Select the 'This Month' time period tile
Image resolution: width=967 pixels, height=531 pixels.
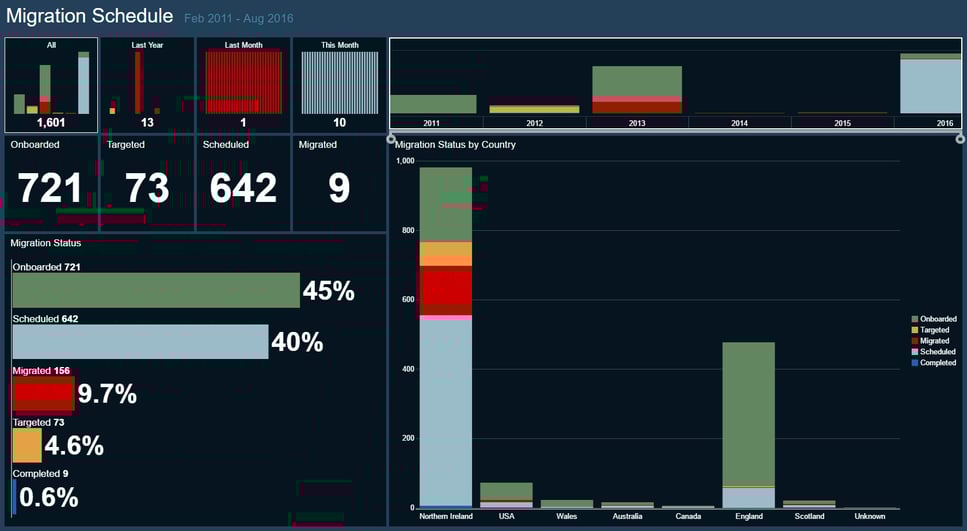point(339,85)
